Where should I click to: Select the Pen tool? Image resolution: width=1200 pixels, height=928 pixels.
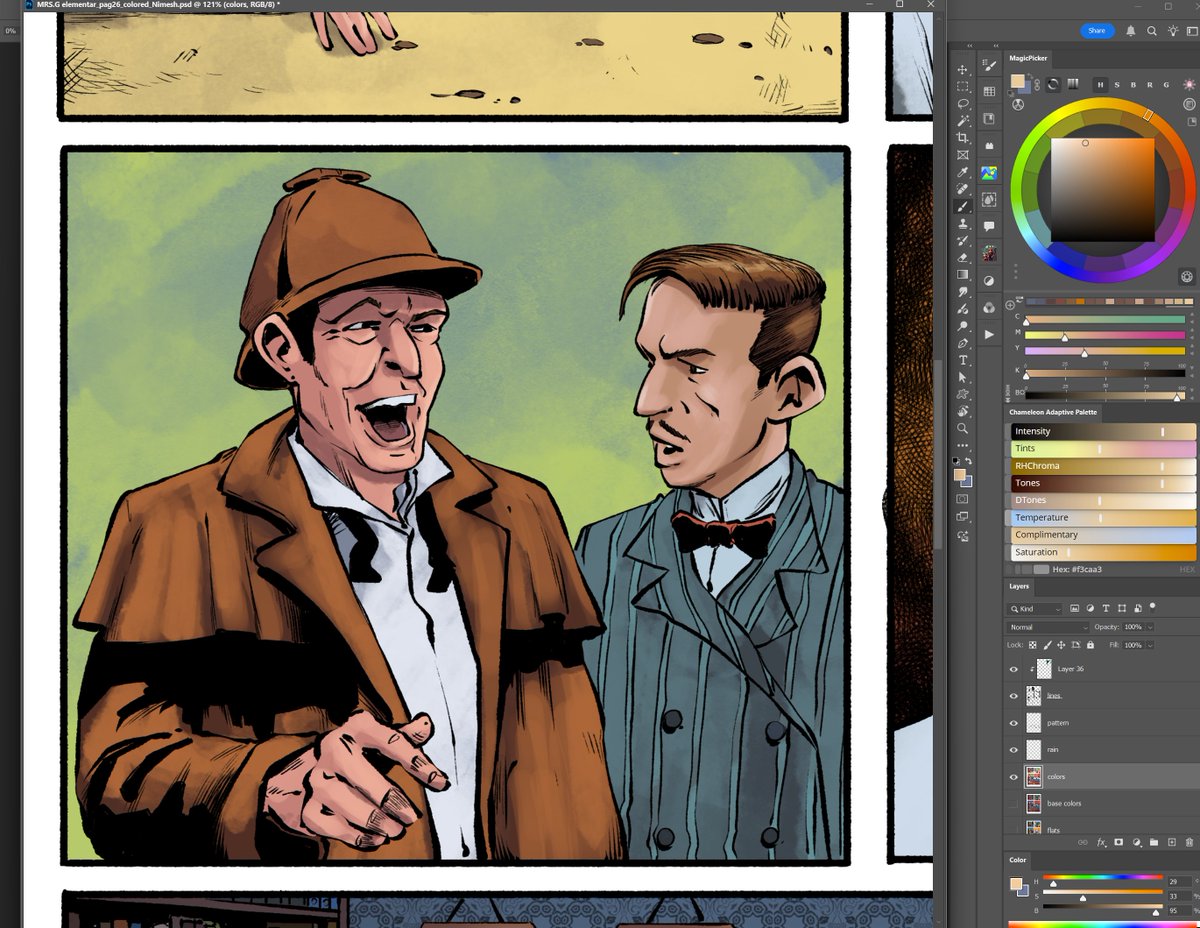pyautogui.click(x=963, y=343)
